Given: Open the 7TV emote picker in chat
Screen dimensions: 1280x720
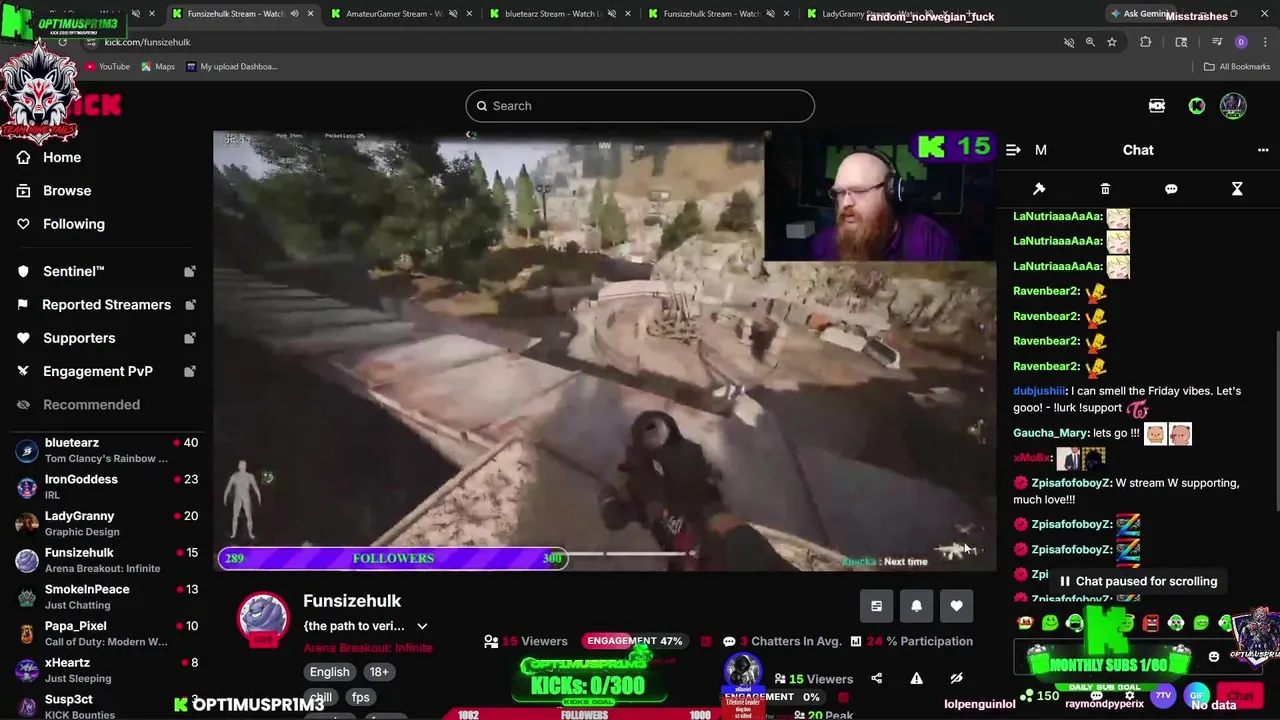Looking at the screenshot, I should [x=1163, y=695].
